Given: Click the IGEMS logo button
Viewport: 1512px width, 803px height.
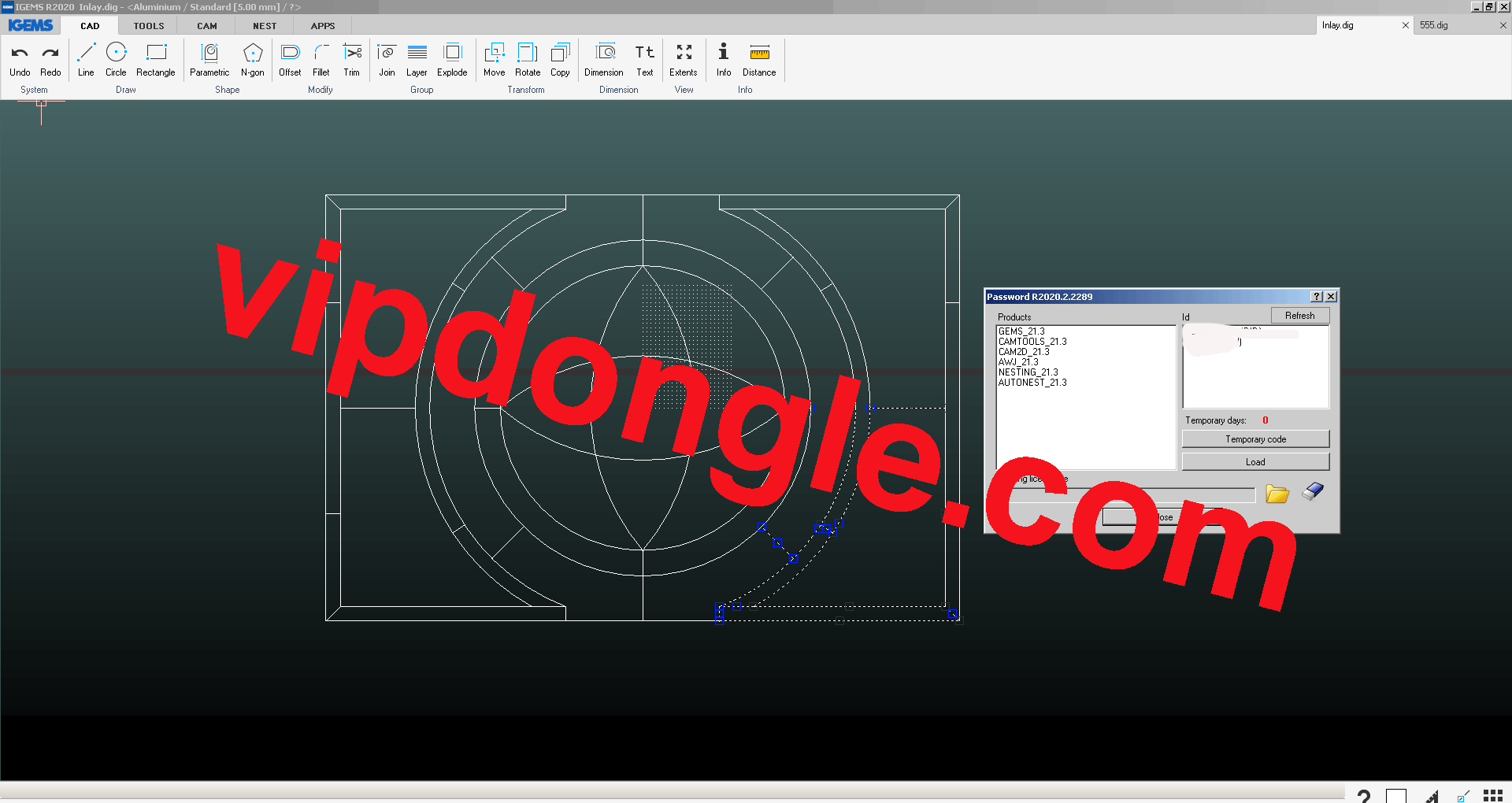Looking at the screenshot, I should click(31, 25).
